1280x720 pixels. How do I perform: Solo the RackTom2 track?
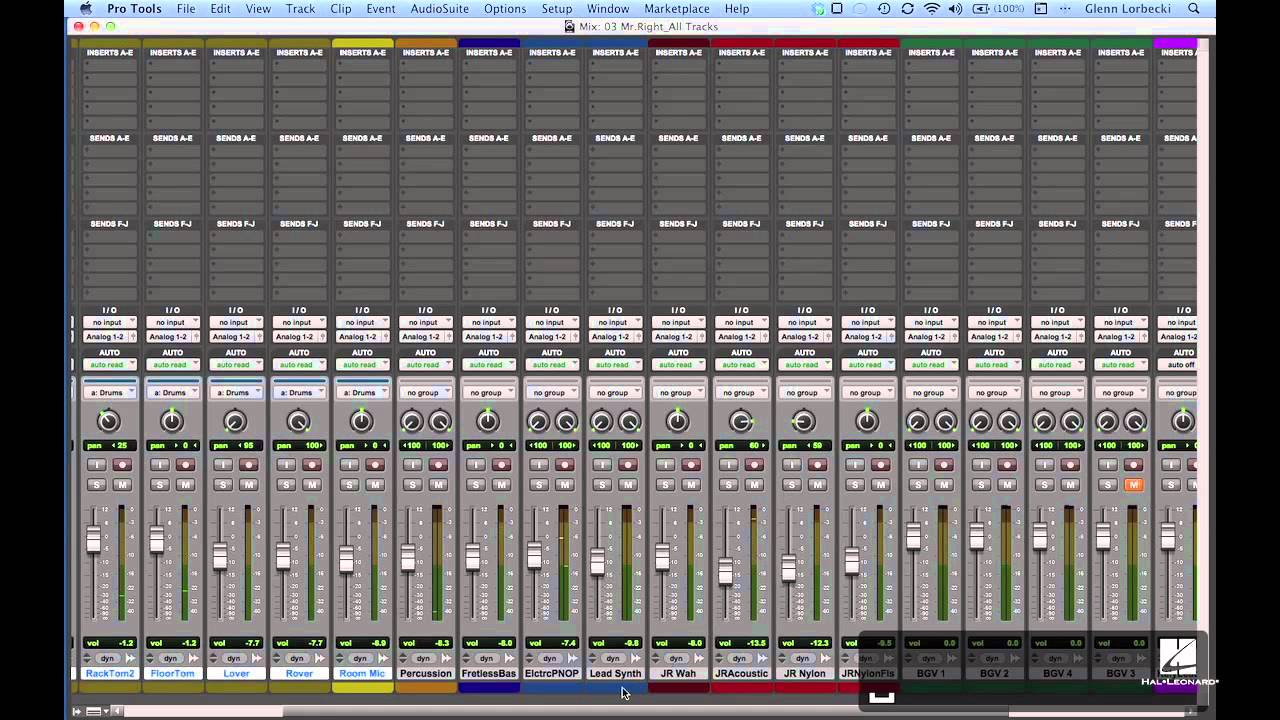97,485
